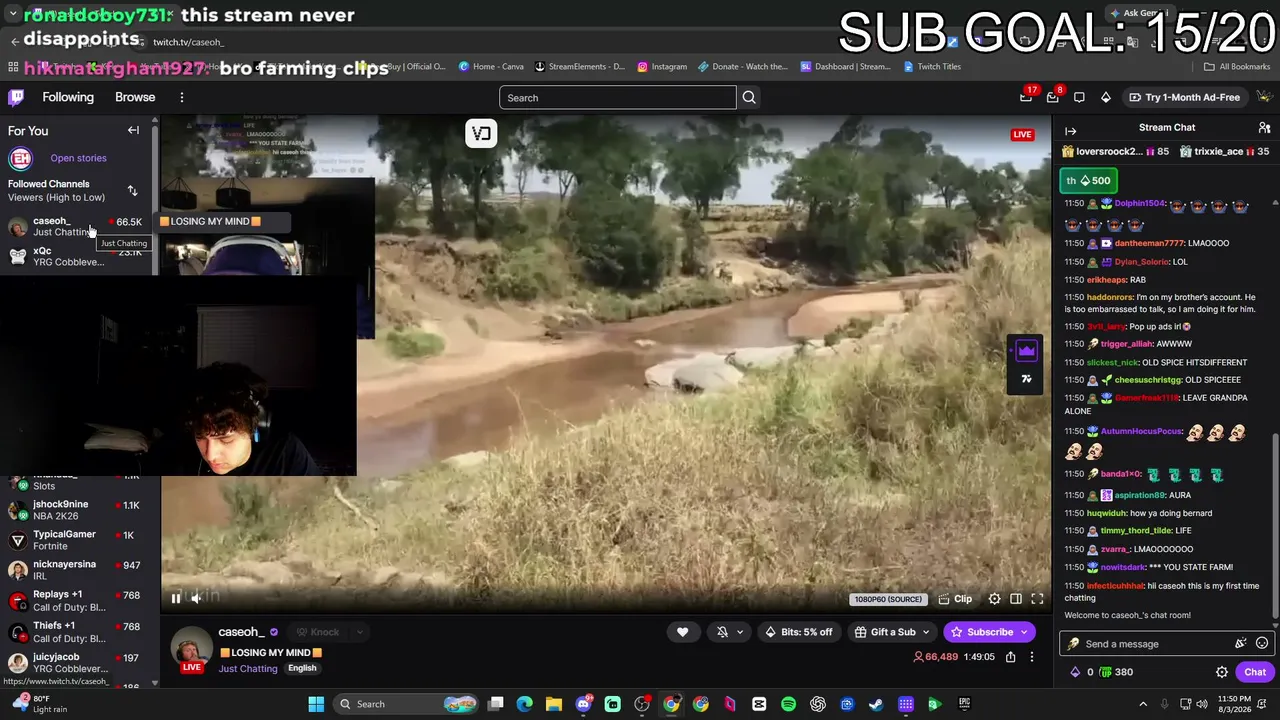Open the Following tab
The width and height of the screenshot is (1280, 720).
(x=68, y=97)
